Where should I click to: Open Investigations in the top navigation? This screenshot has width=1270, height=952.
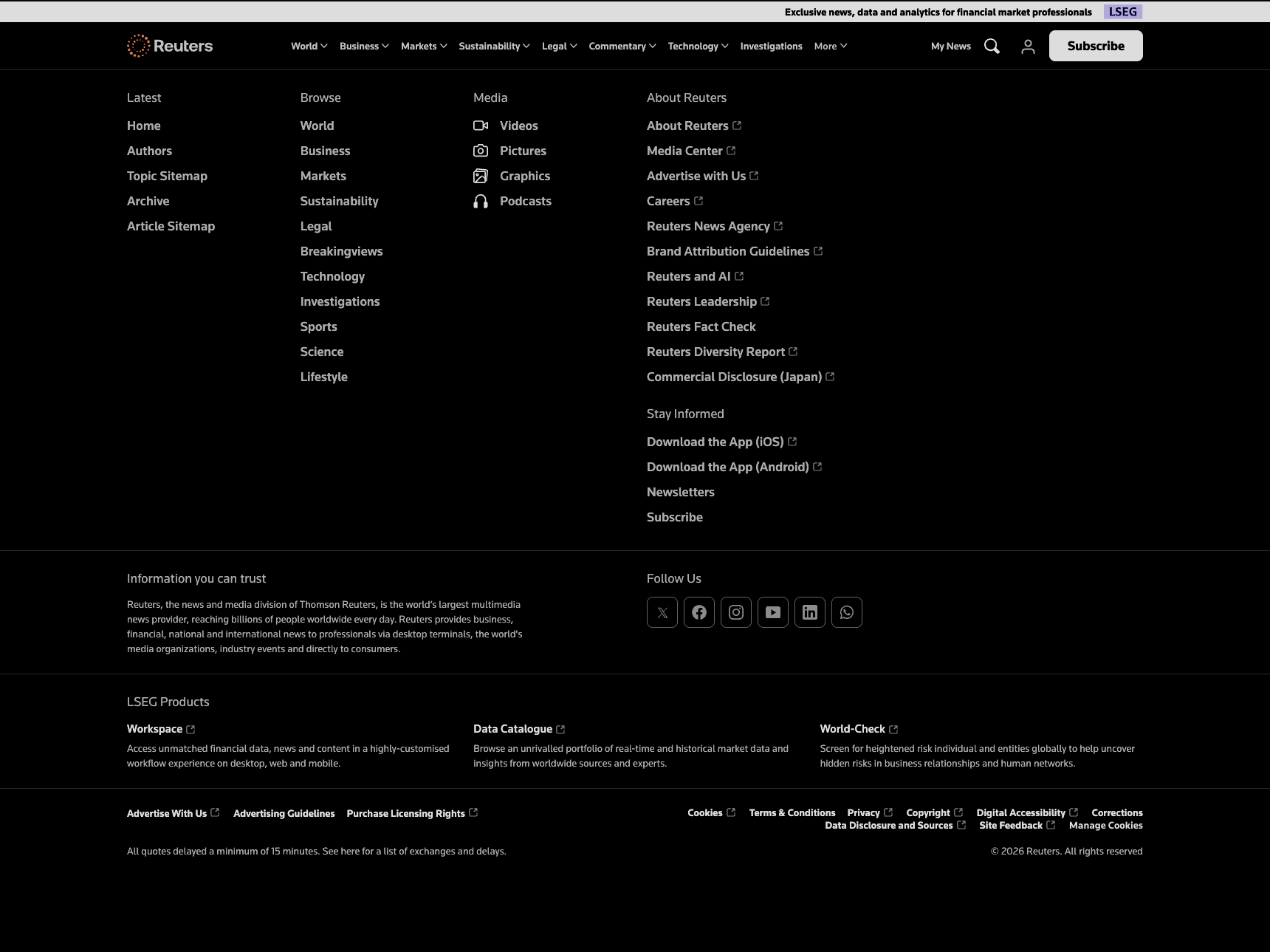coord(771,46)
